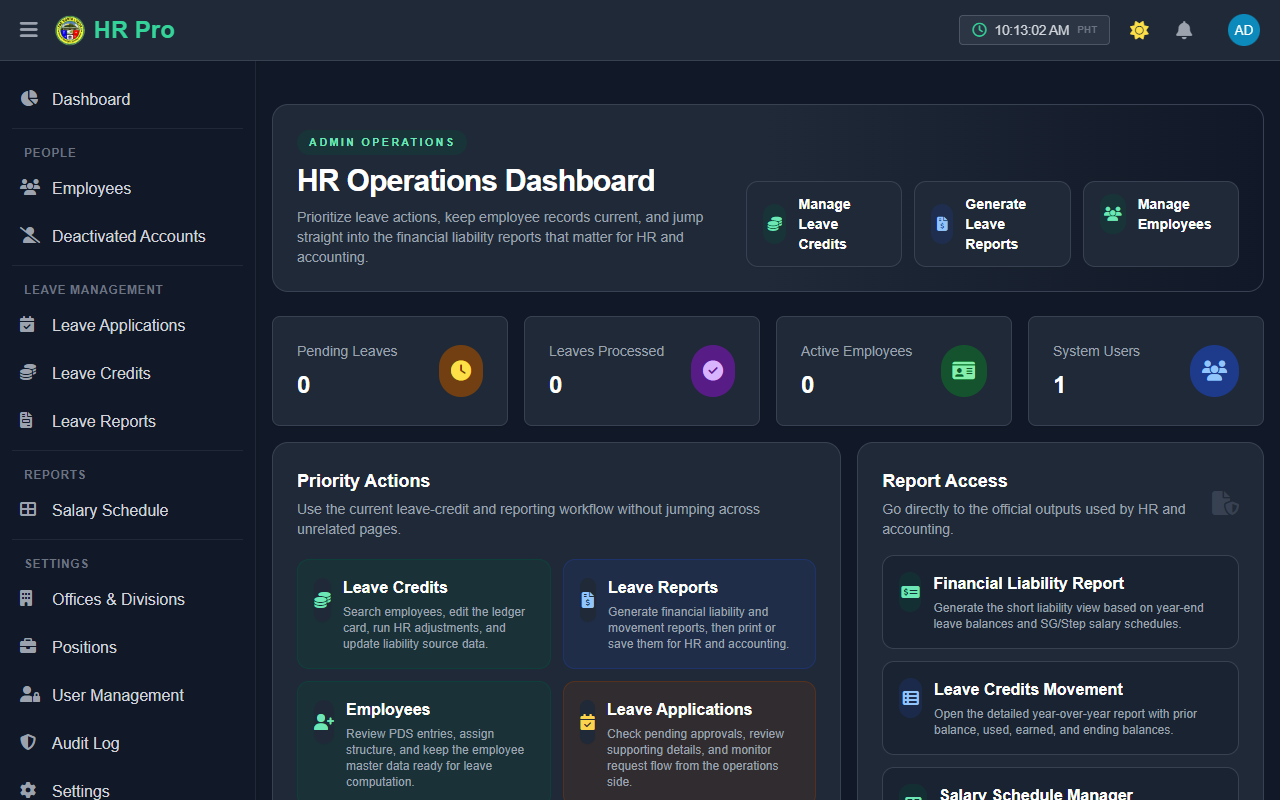Image resolution: width=1280 pixels, height=800 pixels.
Task: Click the Dashboard pie chart icon
Action: (29, 99)
